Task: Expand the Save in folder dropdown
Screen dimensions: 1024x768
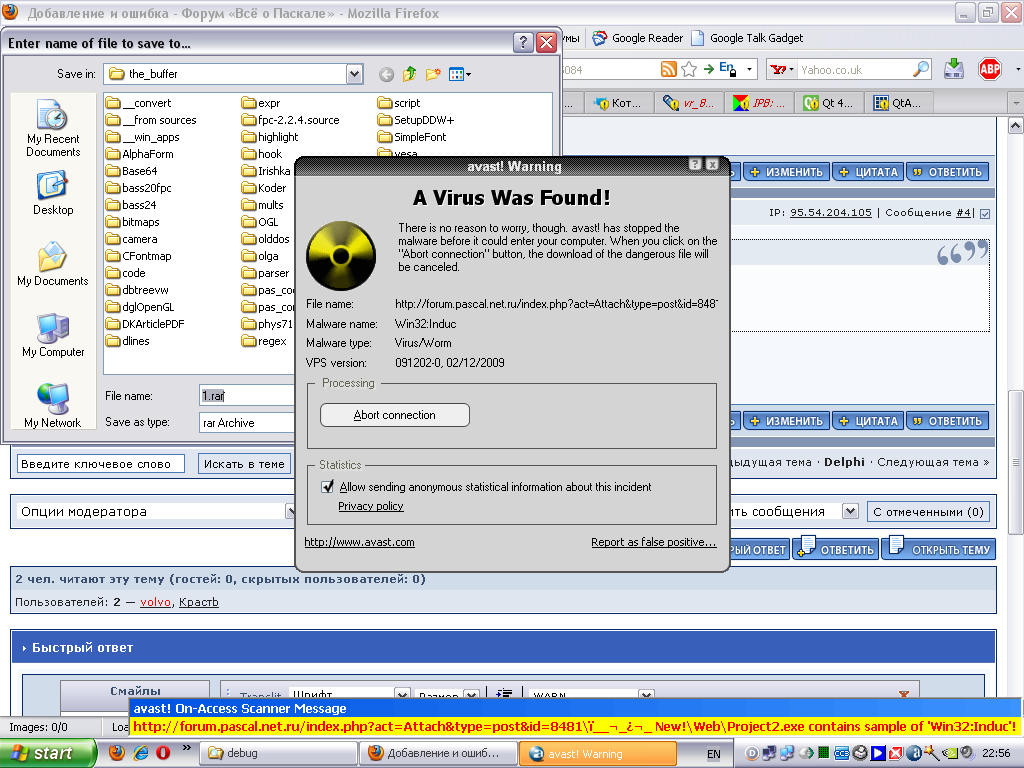Action: coord(354,74)
